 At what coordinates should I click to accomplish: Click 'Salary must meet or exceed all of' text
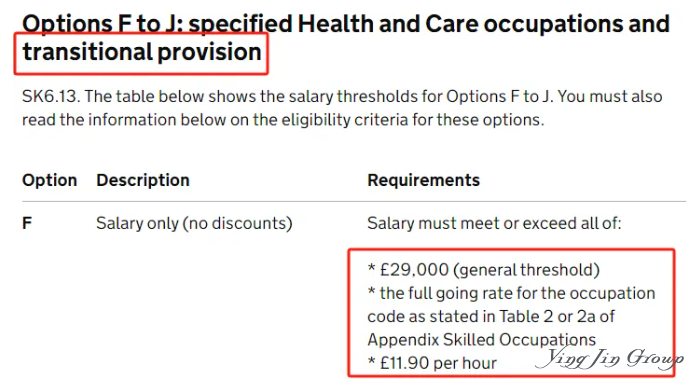click(494, 223)
